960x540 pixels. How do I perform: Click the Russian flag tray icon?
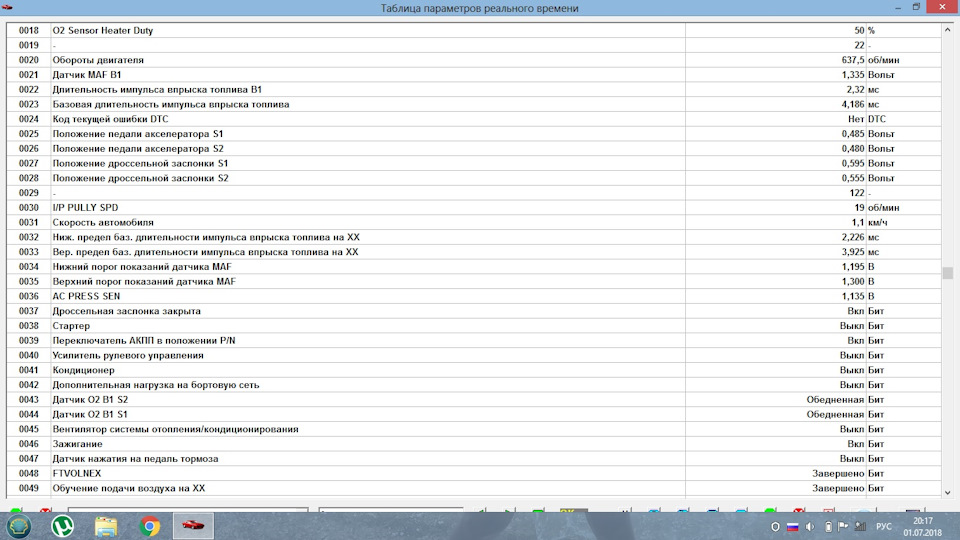792,527
